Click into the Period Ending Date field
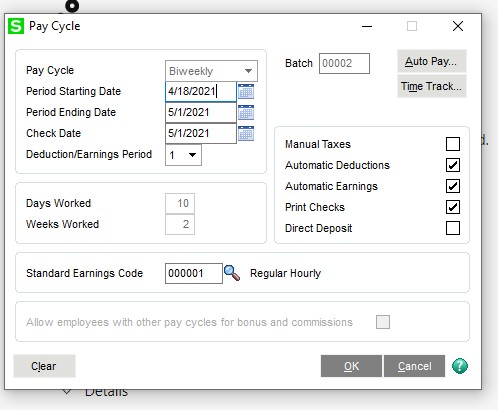The height and width of the screenshot is (410, 498). [x=201, y=112]
